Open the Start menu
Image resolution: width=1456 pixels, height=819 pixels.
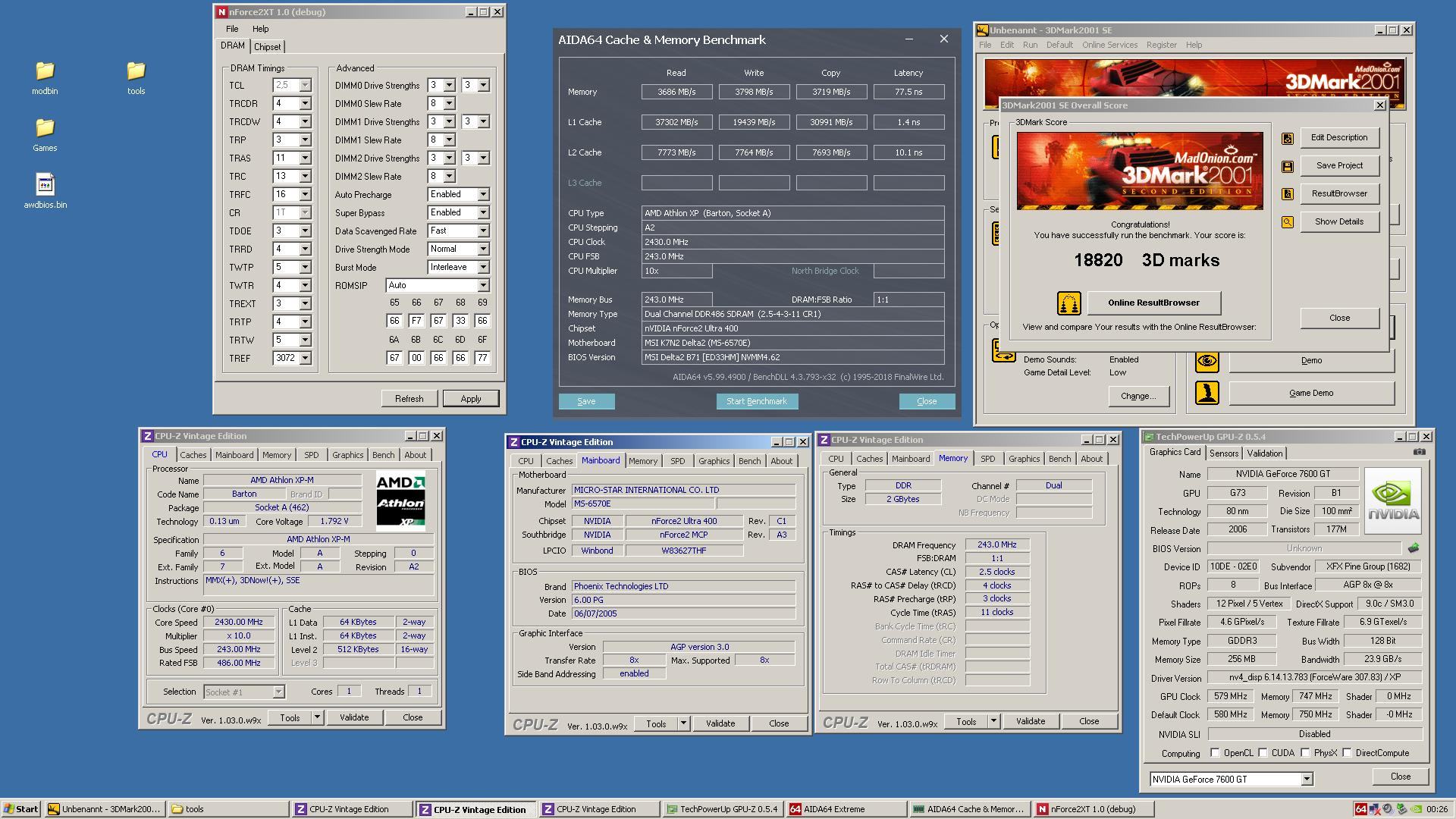[x=21, y=809]
